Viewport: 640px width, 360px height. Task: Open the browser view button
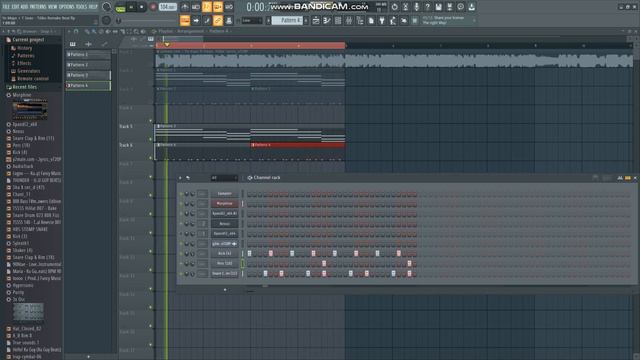[360, 20]
